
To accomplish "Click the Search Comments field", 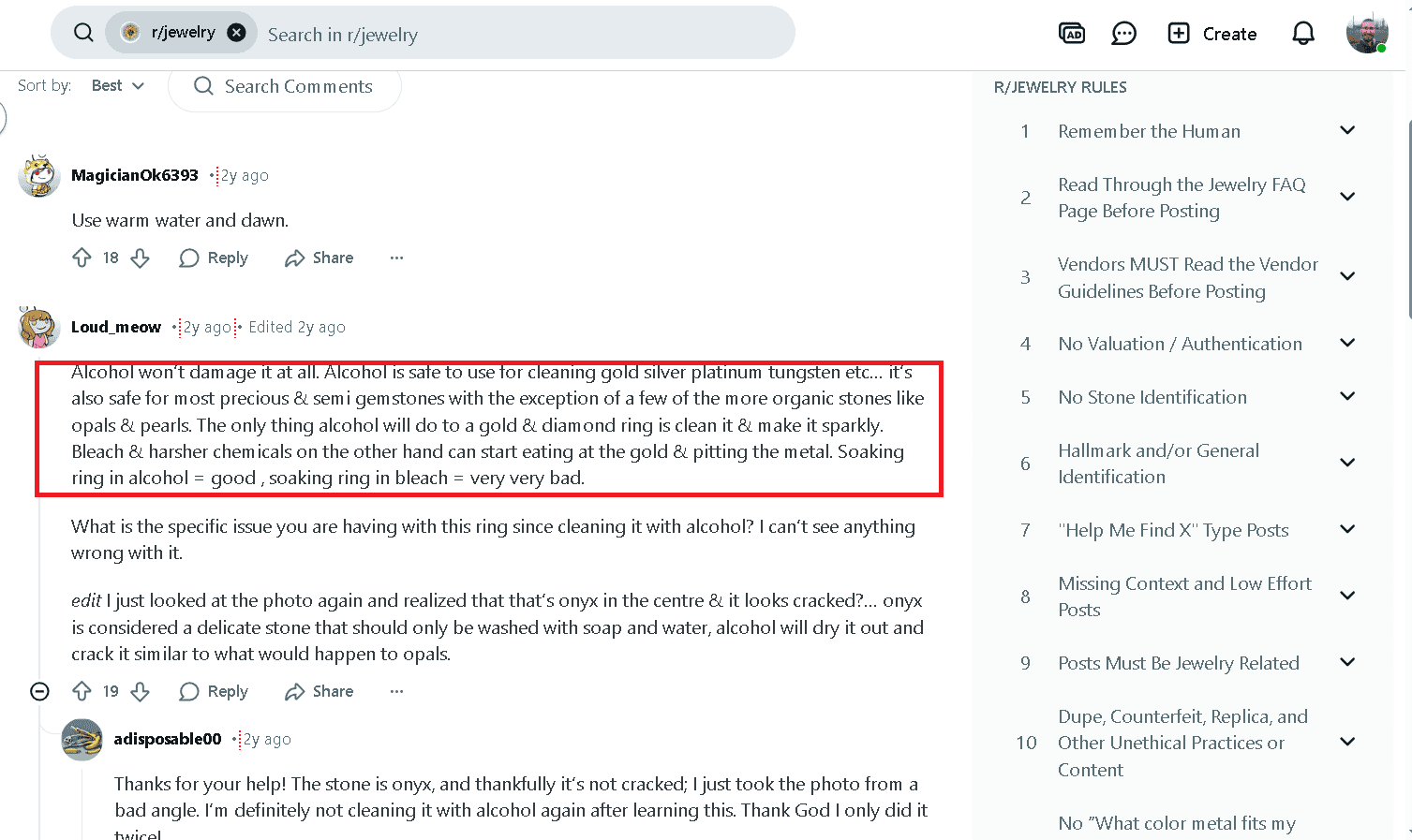I will (x=298, y=86).
